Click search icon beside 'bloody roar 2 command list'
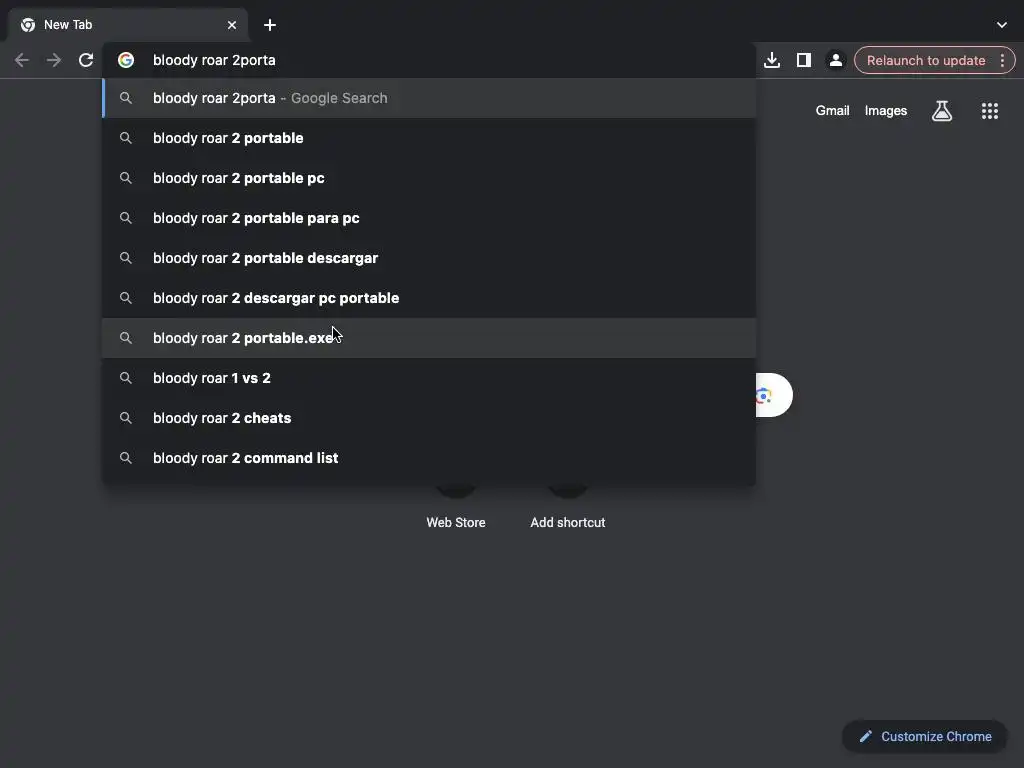The height and width of the screenshot is (768, 1024). pos(126,458)
